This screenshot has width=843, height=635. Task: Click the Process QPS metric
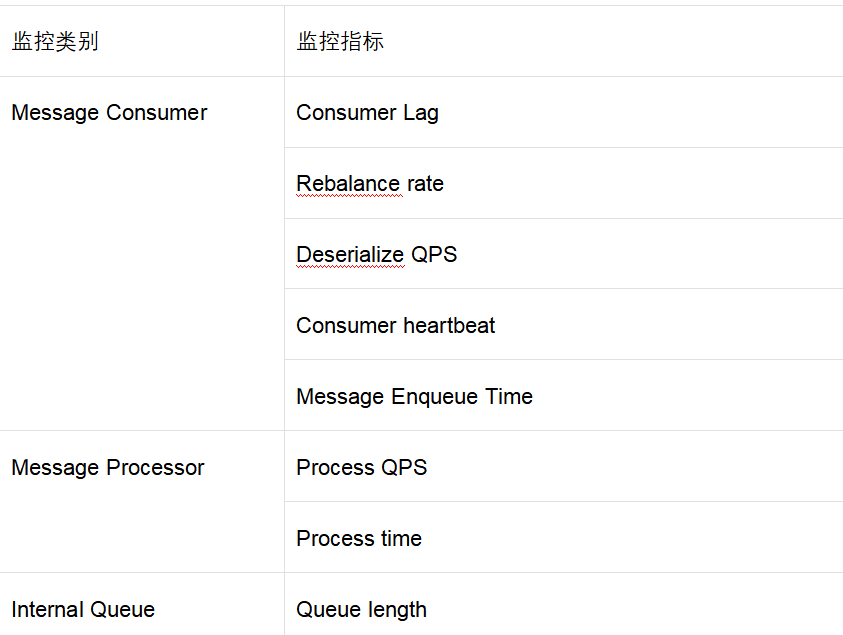coord(361,468)
